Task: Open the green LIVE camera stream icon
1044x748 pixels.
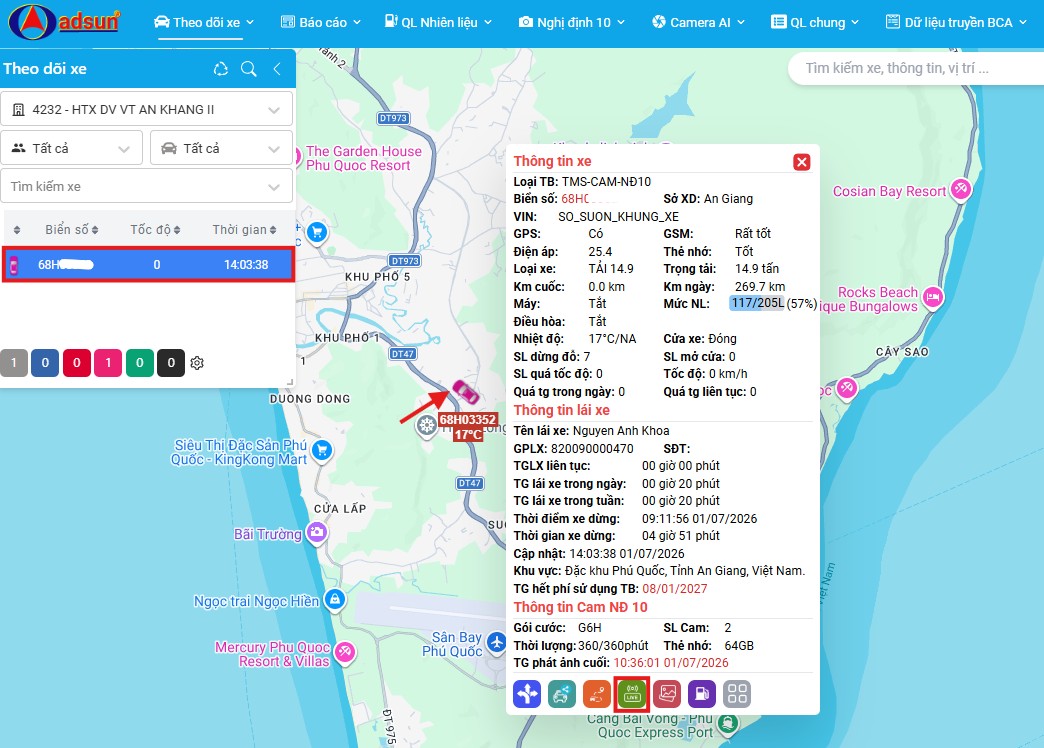Action: click(x=632, y=694)
